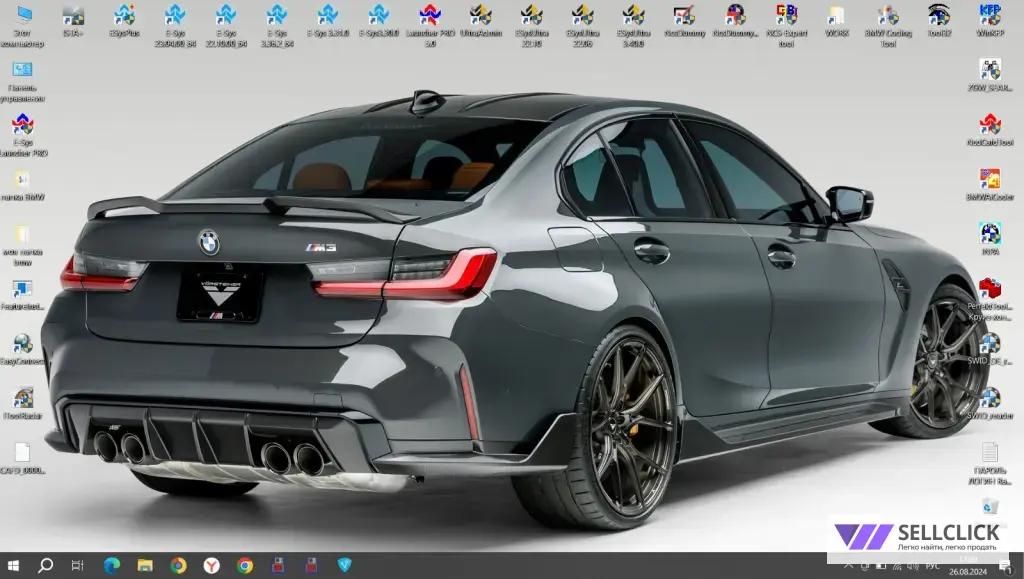Launch the BMW Coding Tool shortcut
Image resolution: width=1024 pixels, height=579 pixels.
point(888,25)
